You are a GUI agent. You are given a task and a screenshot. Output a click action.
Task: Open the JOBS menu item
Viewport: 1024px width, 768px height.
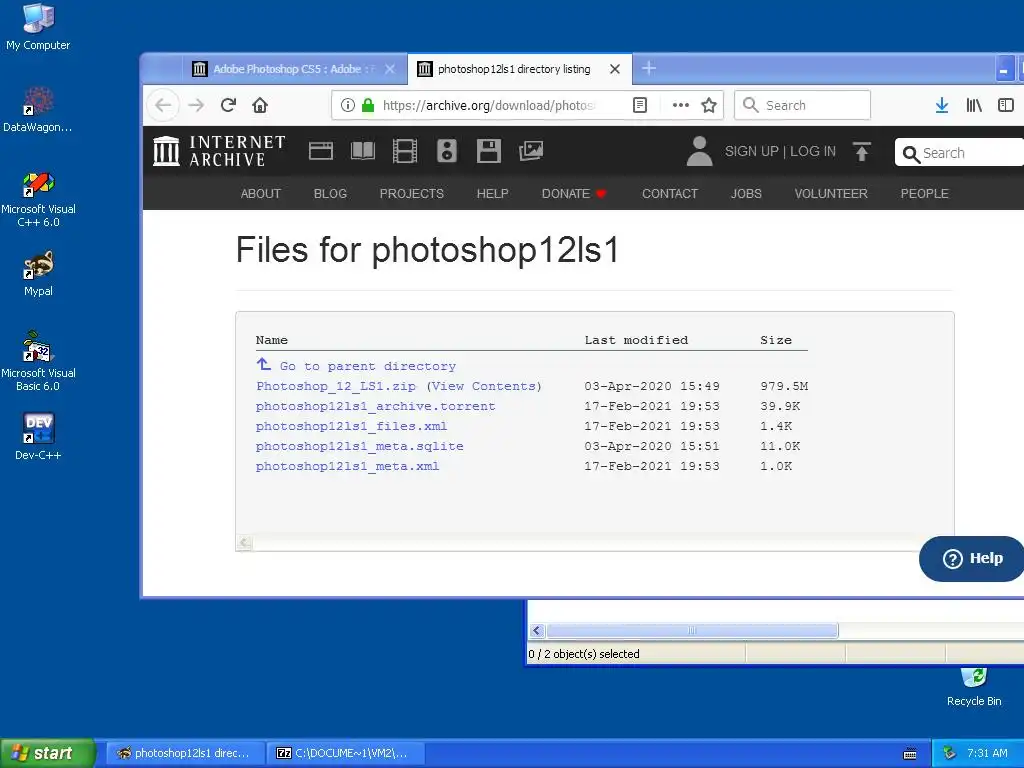746,194
